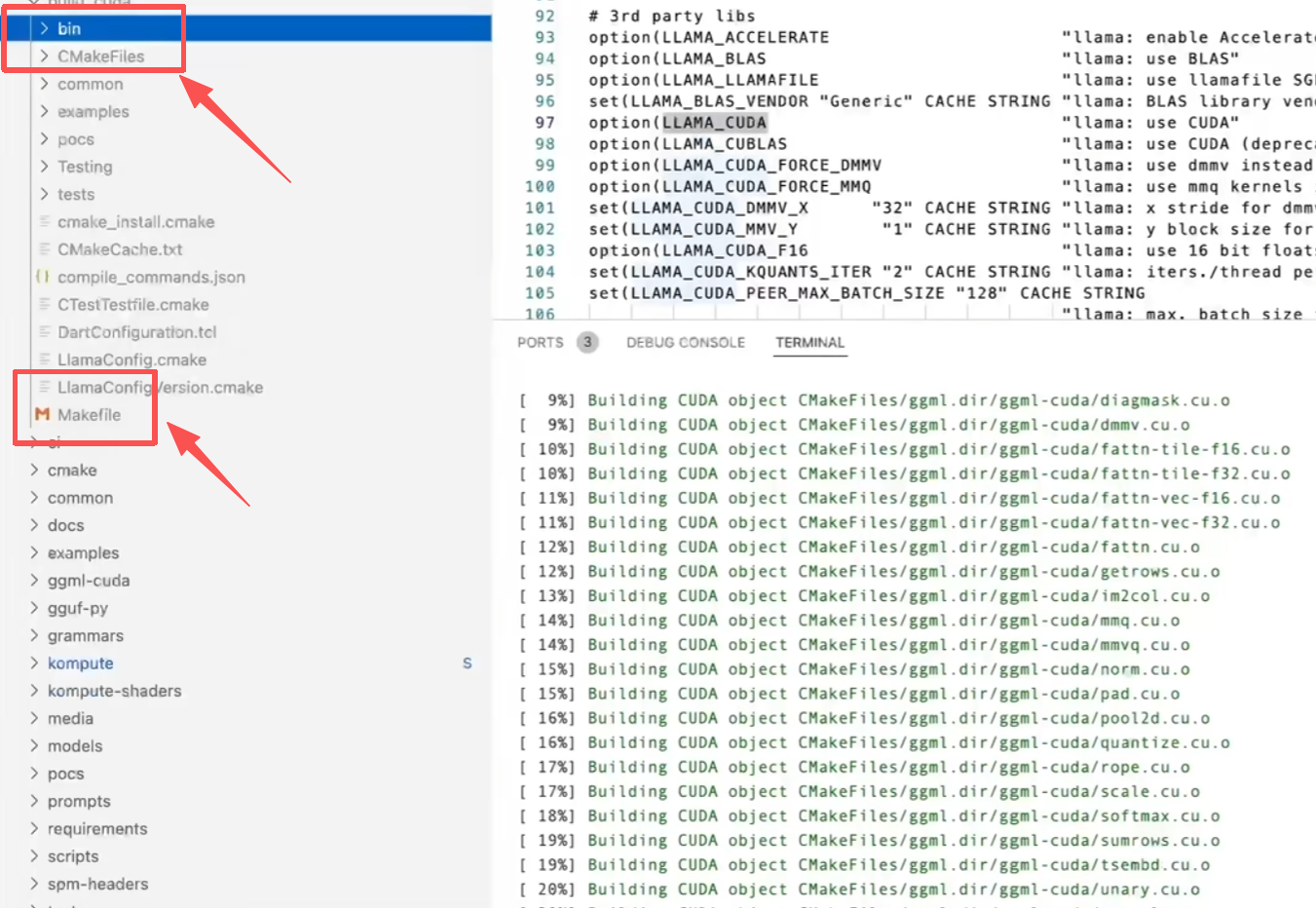Image resolution: width=1316 pixels, height=908 pixels.
Task: Click the terminal line building fattn-tile-f16.cu.o
Action: (x=905, y=449)
